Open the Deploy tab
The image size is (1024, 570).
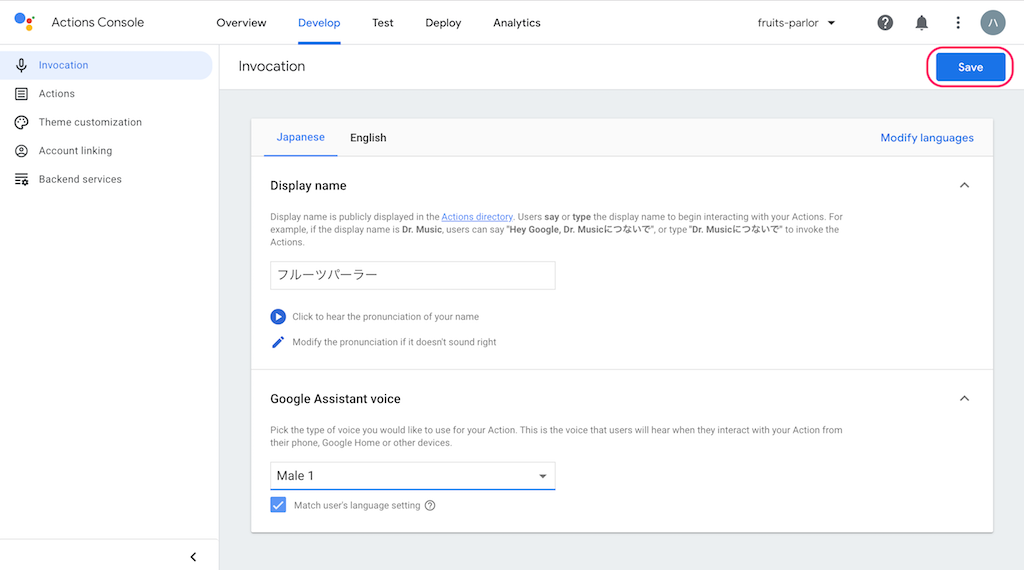coord(443,23)
